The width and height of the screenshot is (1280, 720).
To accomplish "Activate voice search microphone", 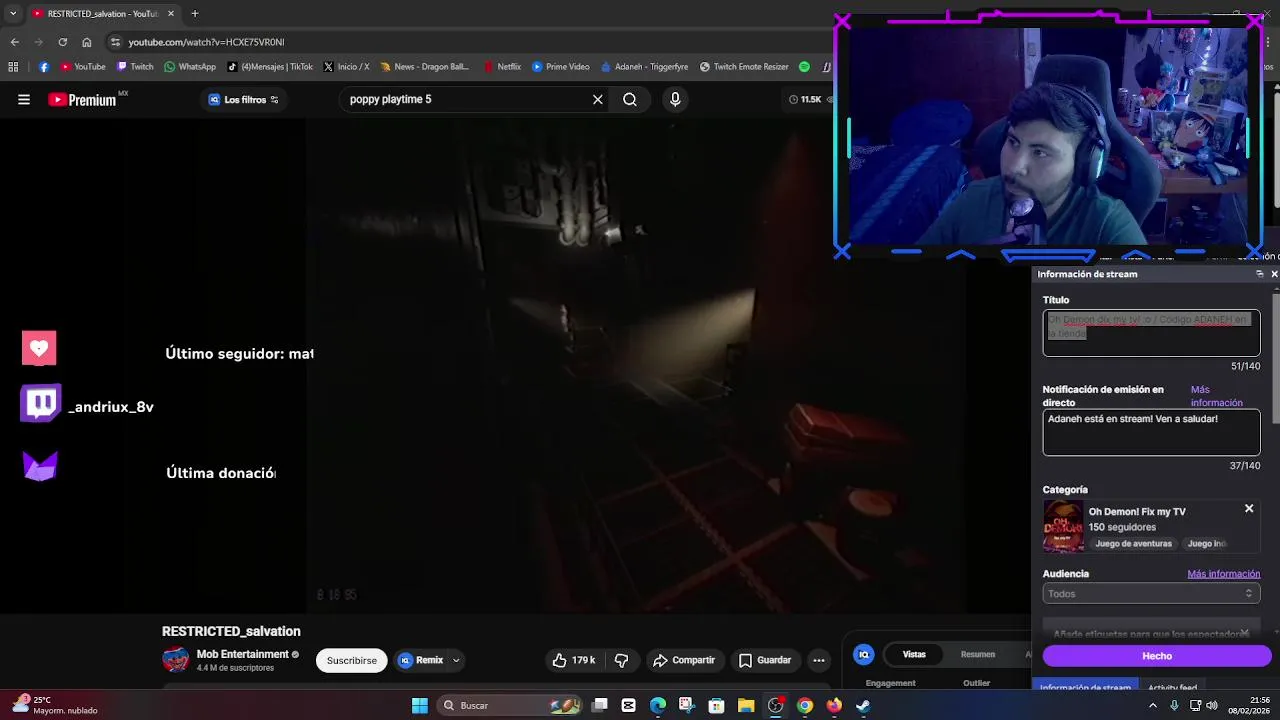I will point(675,99).
